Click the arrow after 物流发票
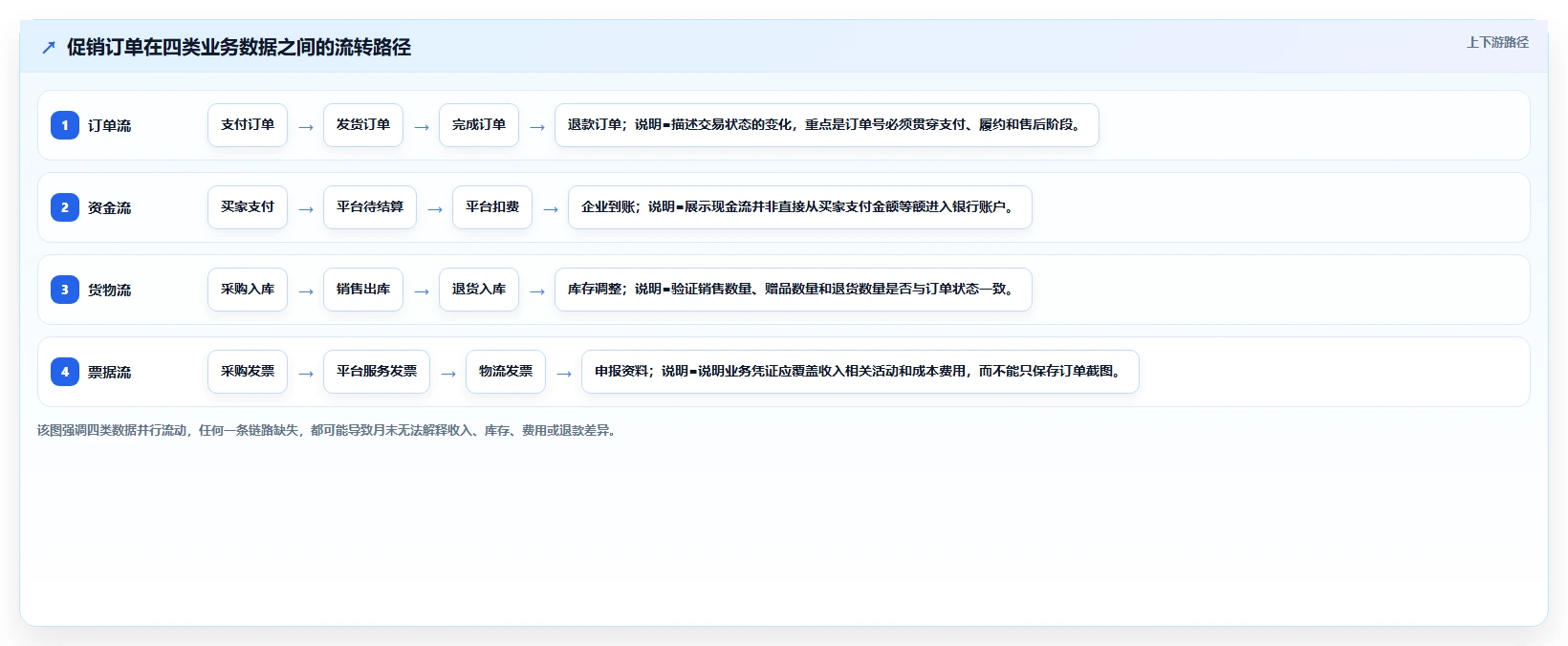1568x646 pixels. click(564, 374)
